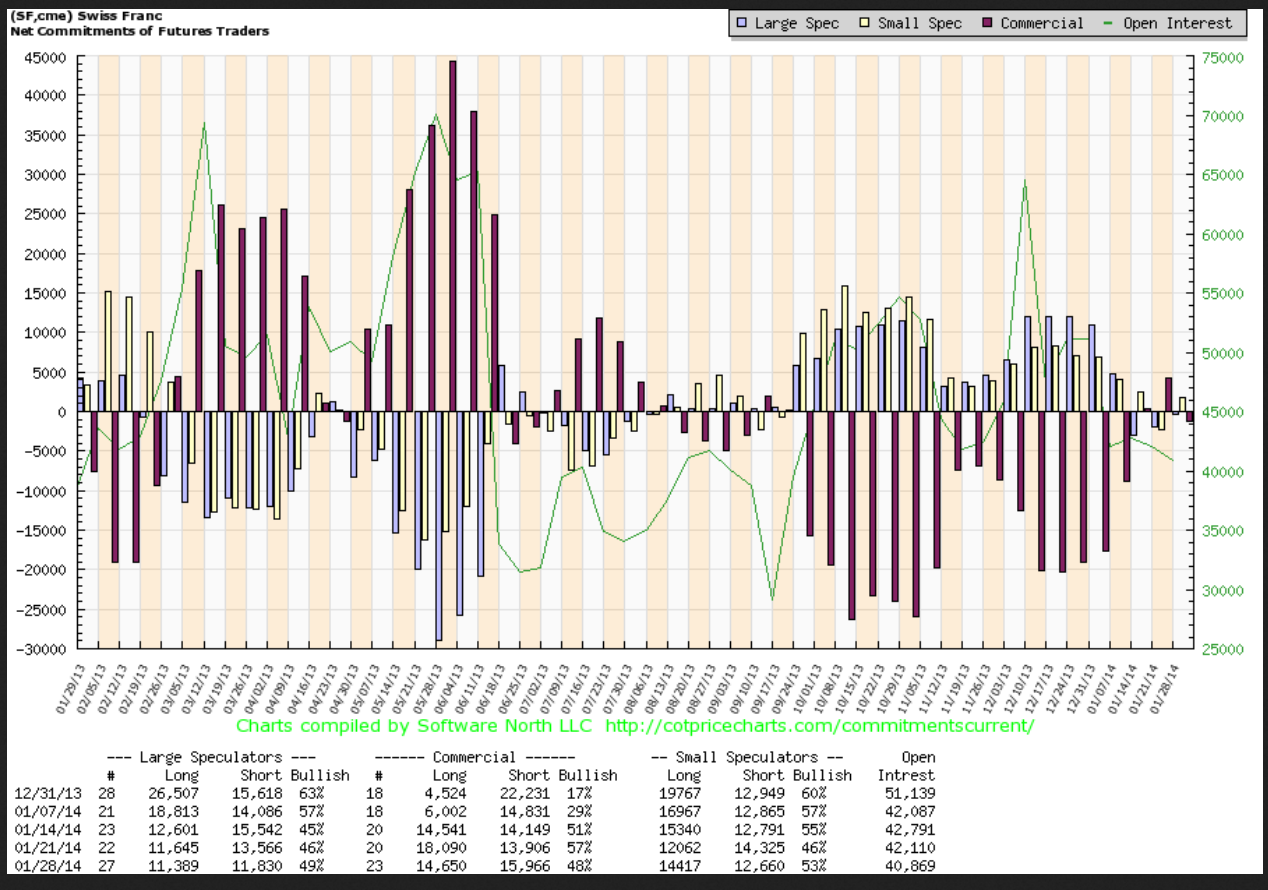Select the (SF,cme) Swiss Franc title
Image resolution: width=1268 pixels, height=890 pixels.
[85, 15]
